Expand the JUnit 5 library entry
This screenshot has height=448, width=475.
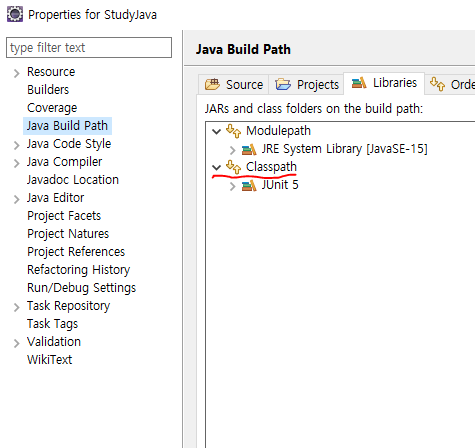coord(233,186)
